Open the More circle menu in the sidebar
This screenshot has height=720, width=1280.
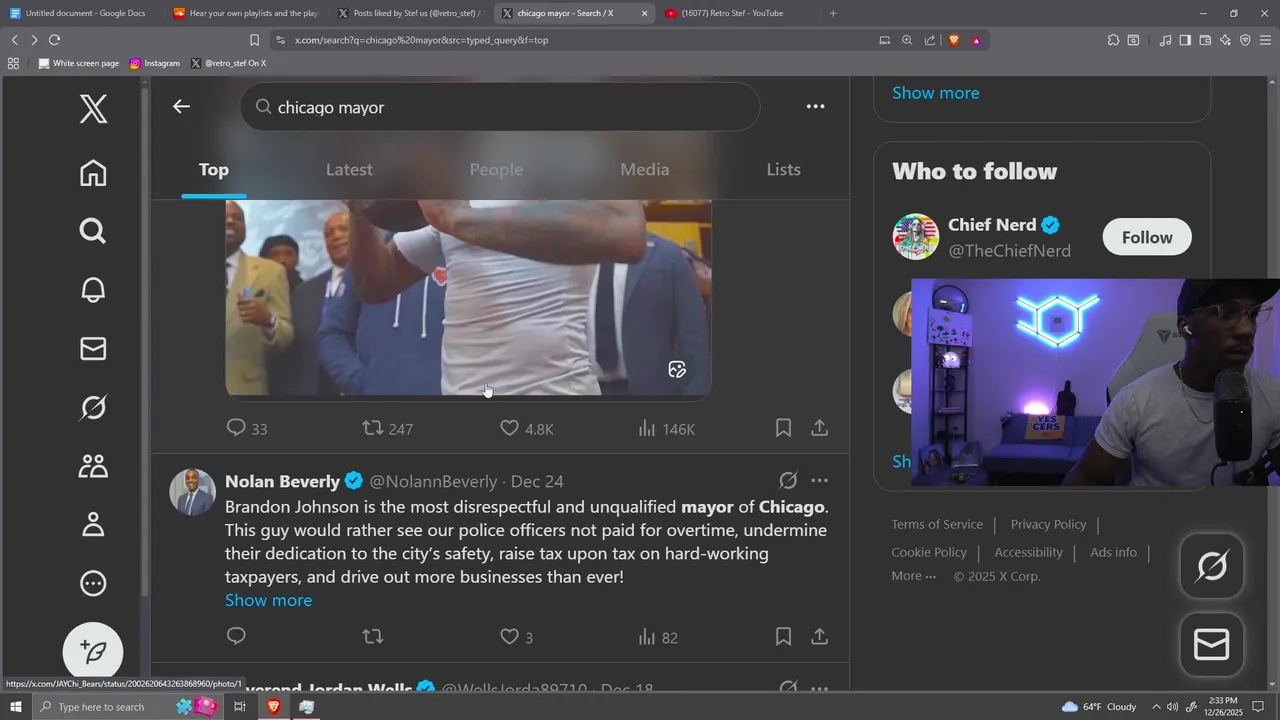93,583
